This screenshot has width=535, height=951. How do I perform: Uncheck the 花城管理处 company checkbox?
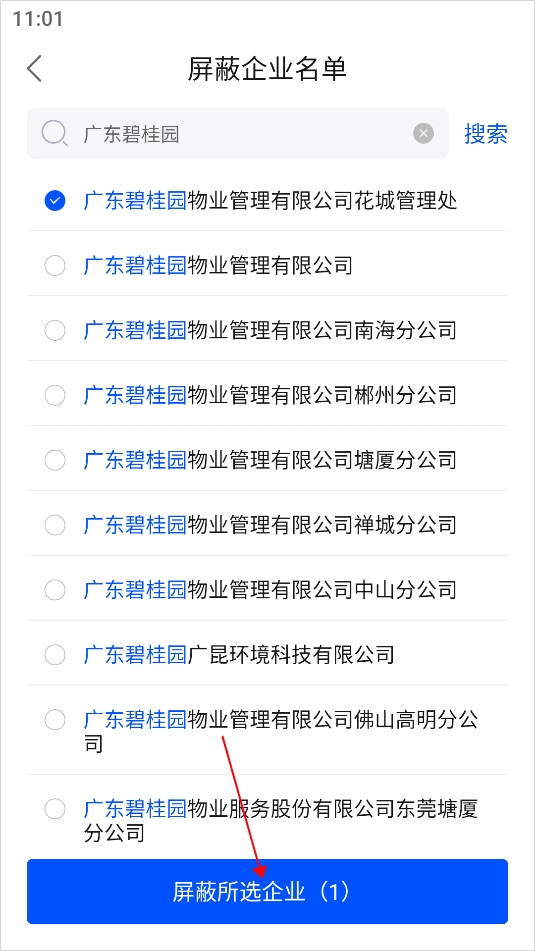coord(55,201)
